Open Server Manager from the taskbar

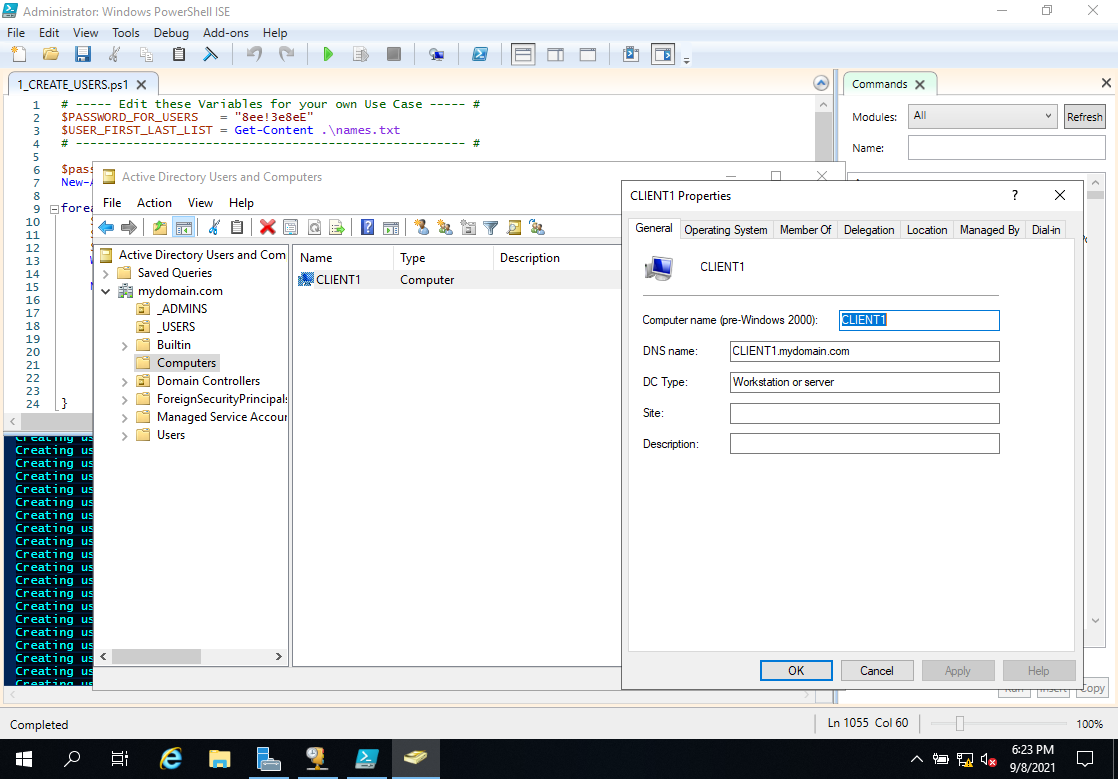(x=268, y=759)
